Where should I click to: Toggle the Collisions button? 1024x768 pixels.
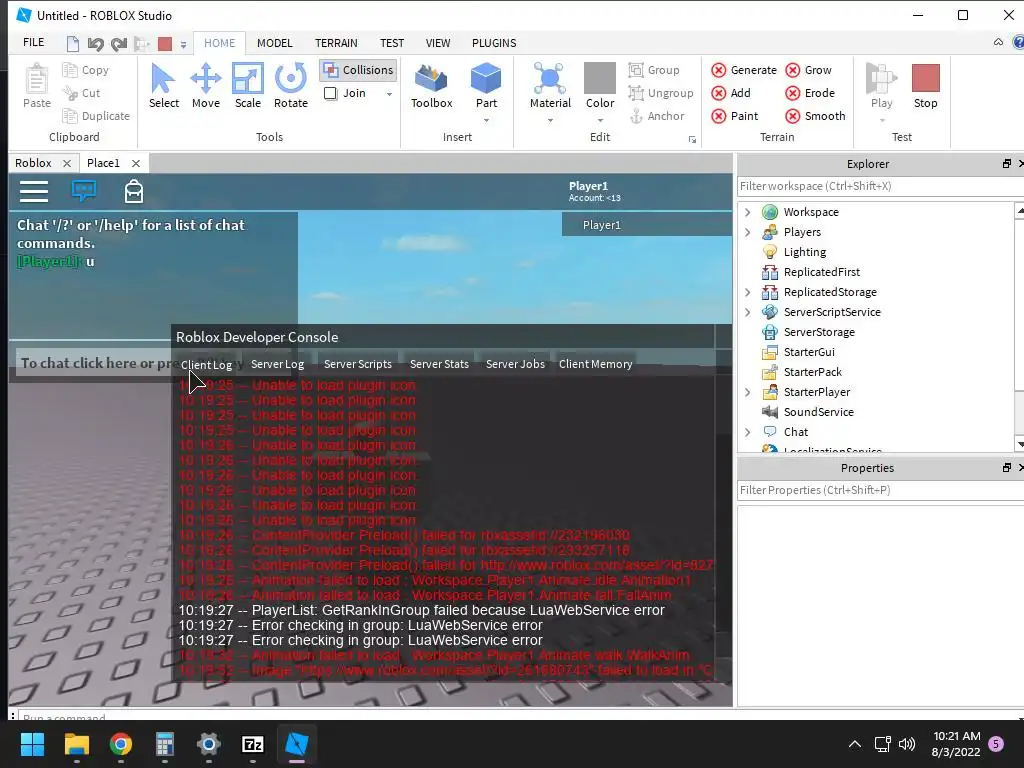359,70
